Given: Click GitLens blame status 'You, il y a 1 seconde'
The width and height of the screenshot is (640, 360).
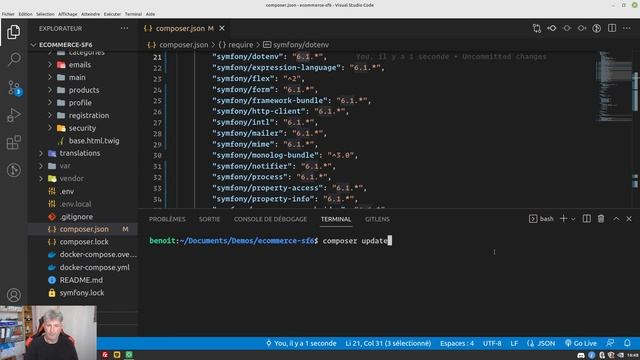Looking at the screenshot, I should [301, 343].
